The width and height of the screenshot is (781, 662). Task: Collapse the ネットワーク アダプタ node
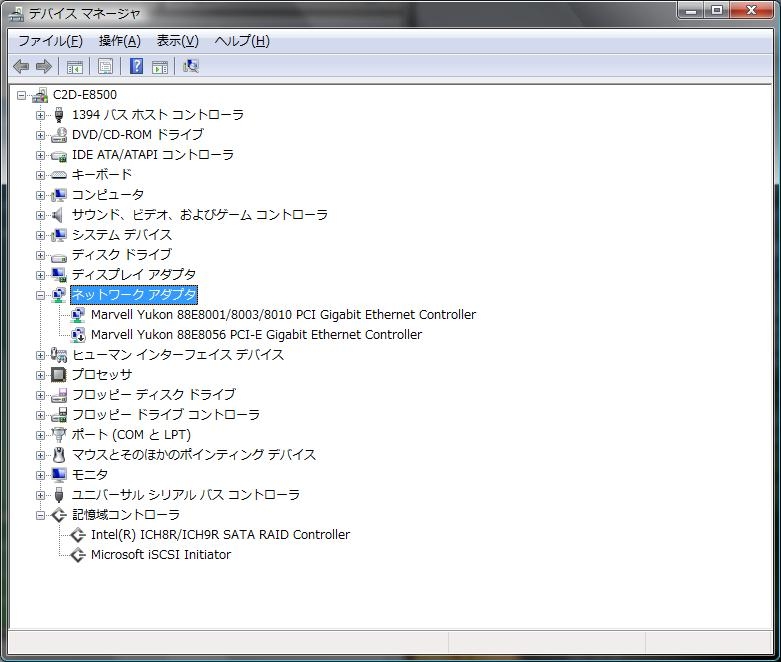click(40, 295)
